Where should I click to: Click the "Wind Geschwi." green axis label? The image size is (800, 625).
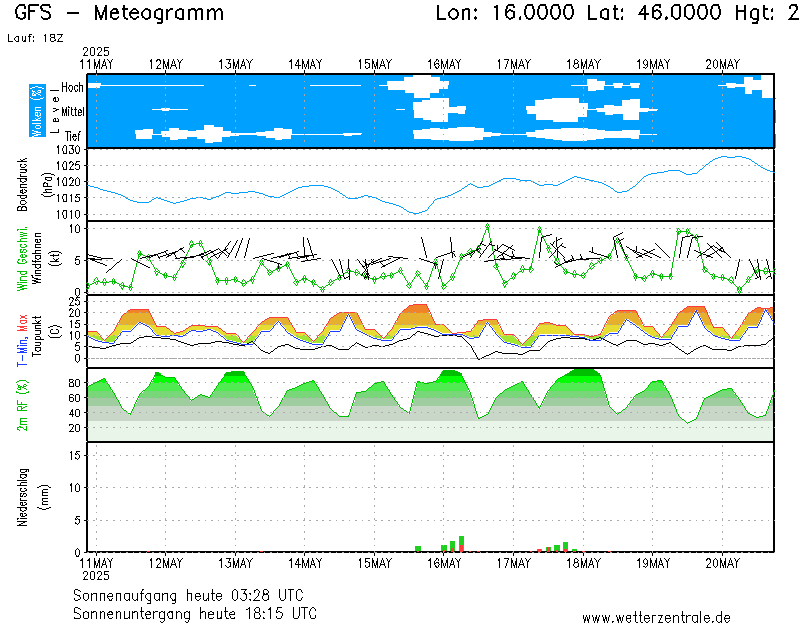pos(22,258)
